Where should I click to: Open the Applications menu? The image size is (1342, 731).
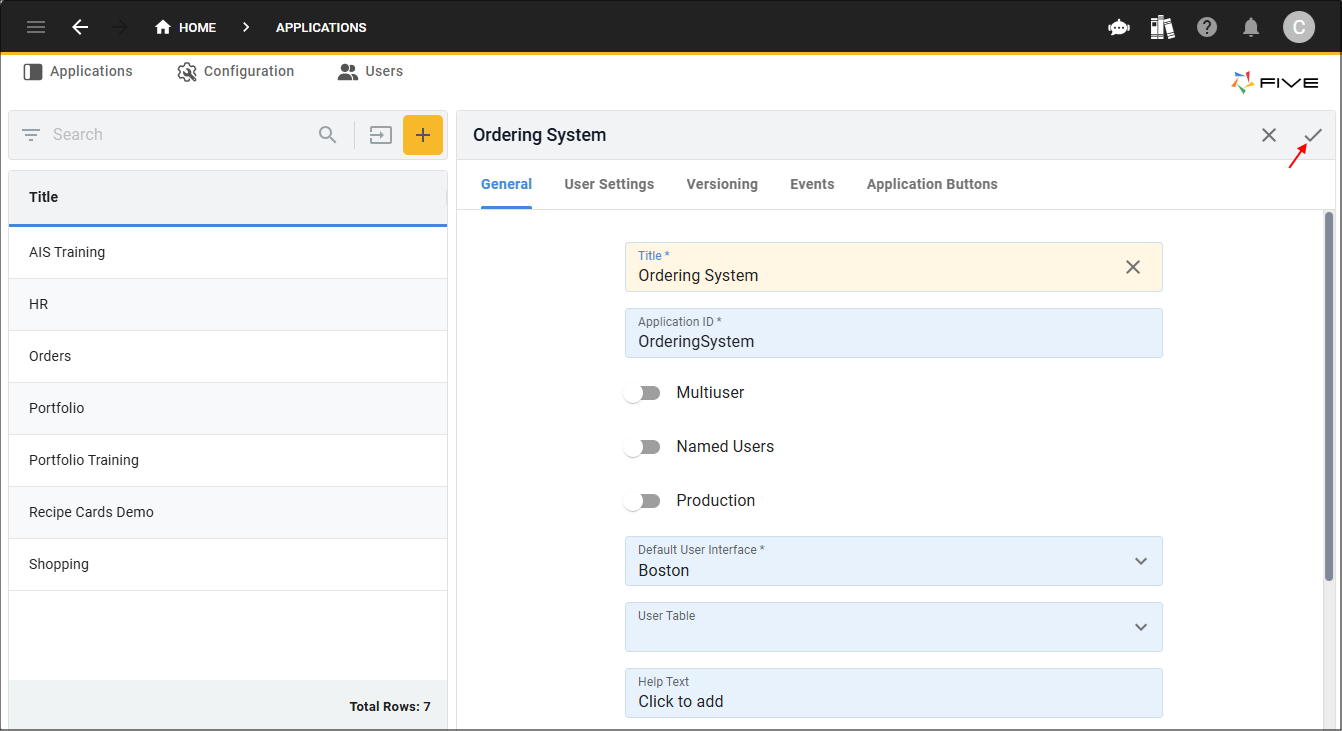point(78,72)
